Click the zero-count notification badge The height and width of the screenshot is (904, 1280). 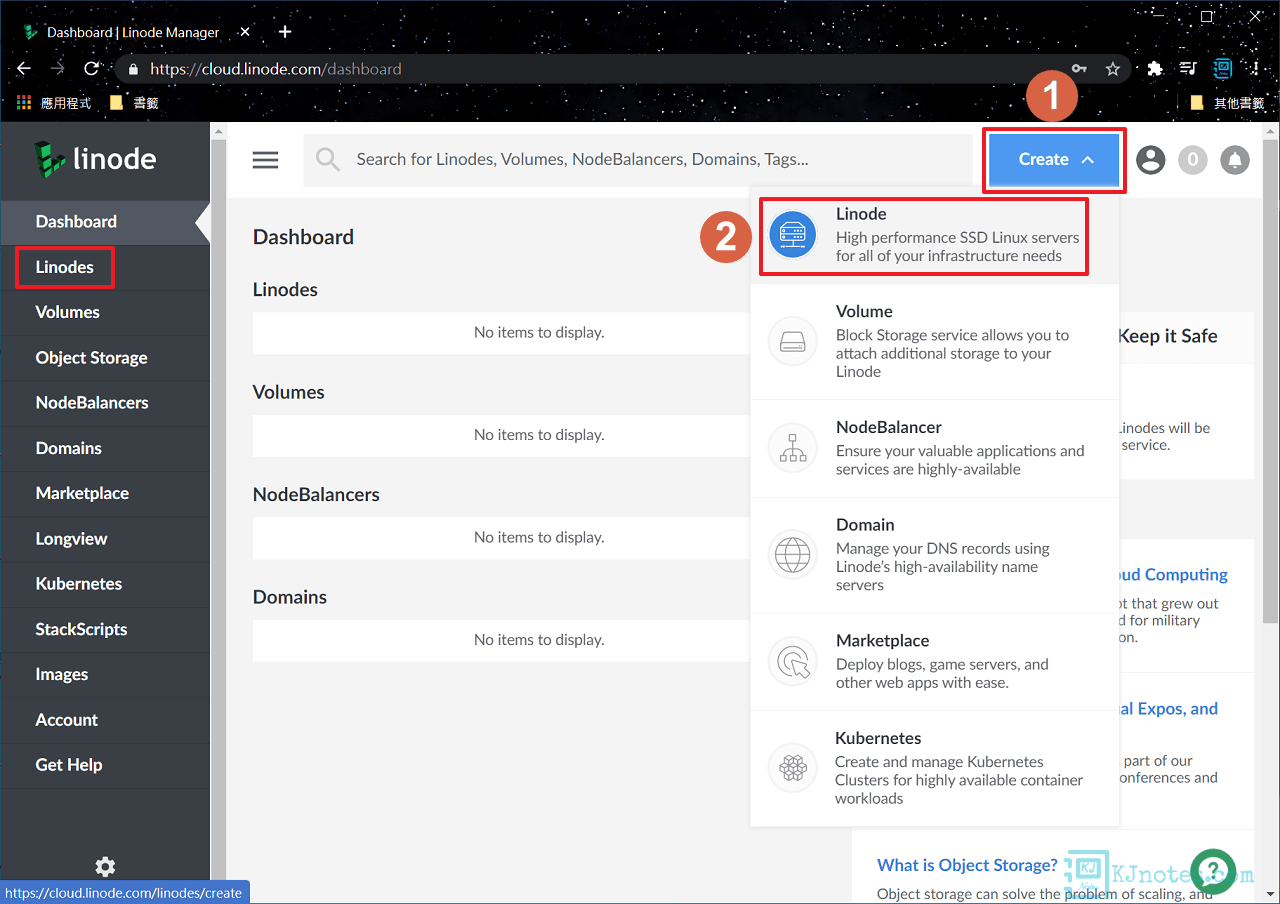1193,159
